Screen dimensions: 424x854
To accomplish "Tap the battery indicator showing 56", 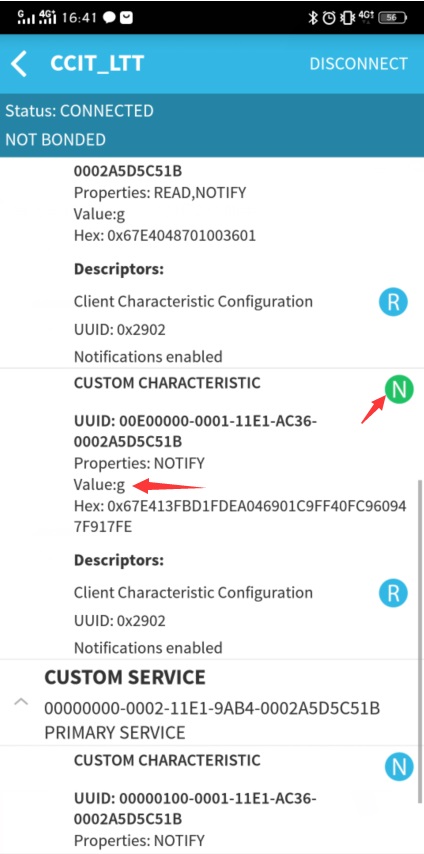I will pyautogui.click(x=392, y=17).
